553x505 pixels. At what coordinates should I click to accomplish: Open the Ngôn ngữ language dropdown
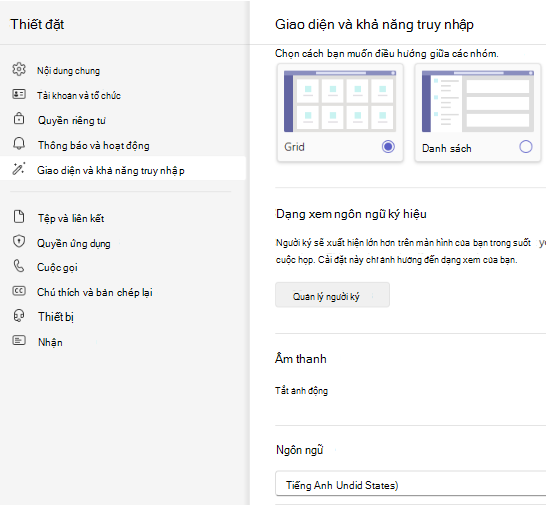[411, 483]
